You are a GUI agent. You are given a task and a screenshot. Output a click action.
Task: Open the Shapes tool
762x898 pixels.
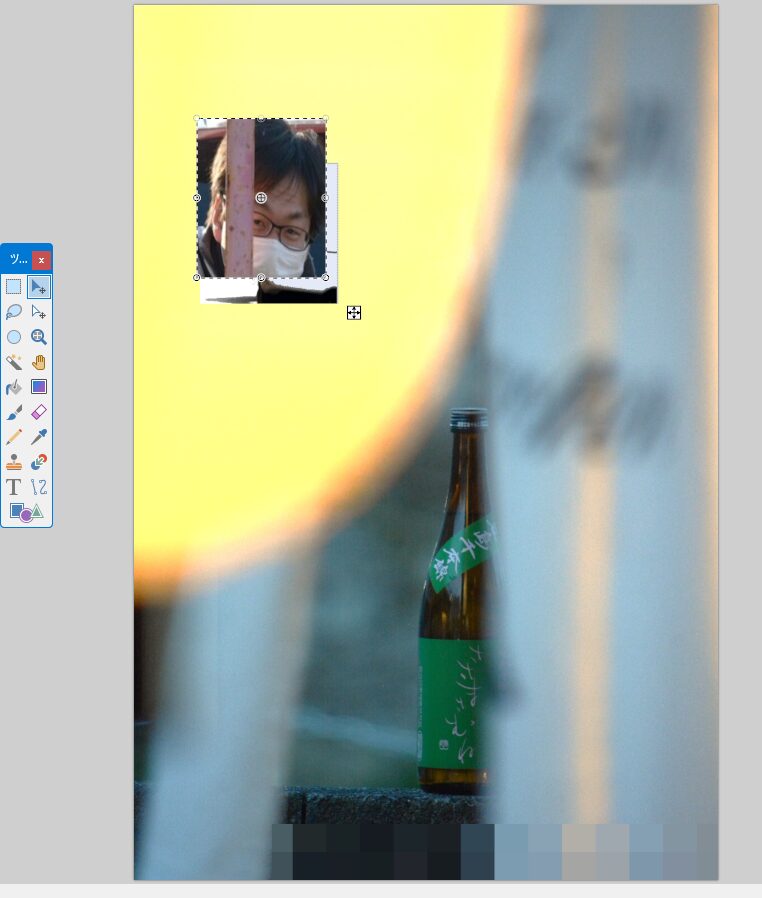pyautogui.click(x=26, y=512)
